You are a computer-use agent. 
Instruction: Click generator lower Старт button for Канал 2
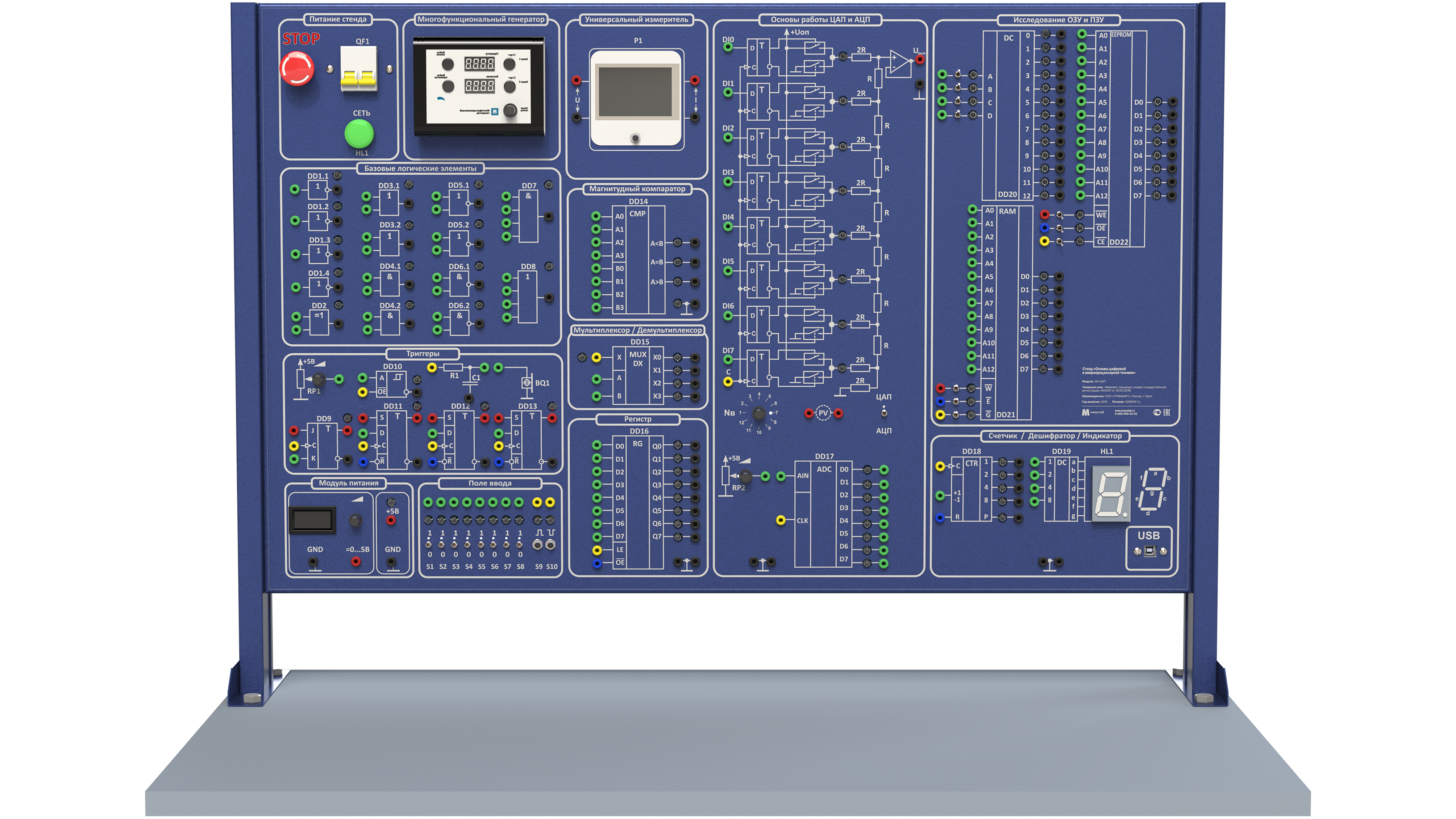(509, 87)
